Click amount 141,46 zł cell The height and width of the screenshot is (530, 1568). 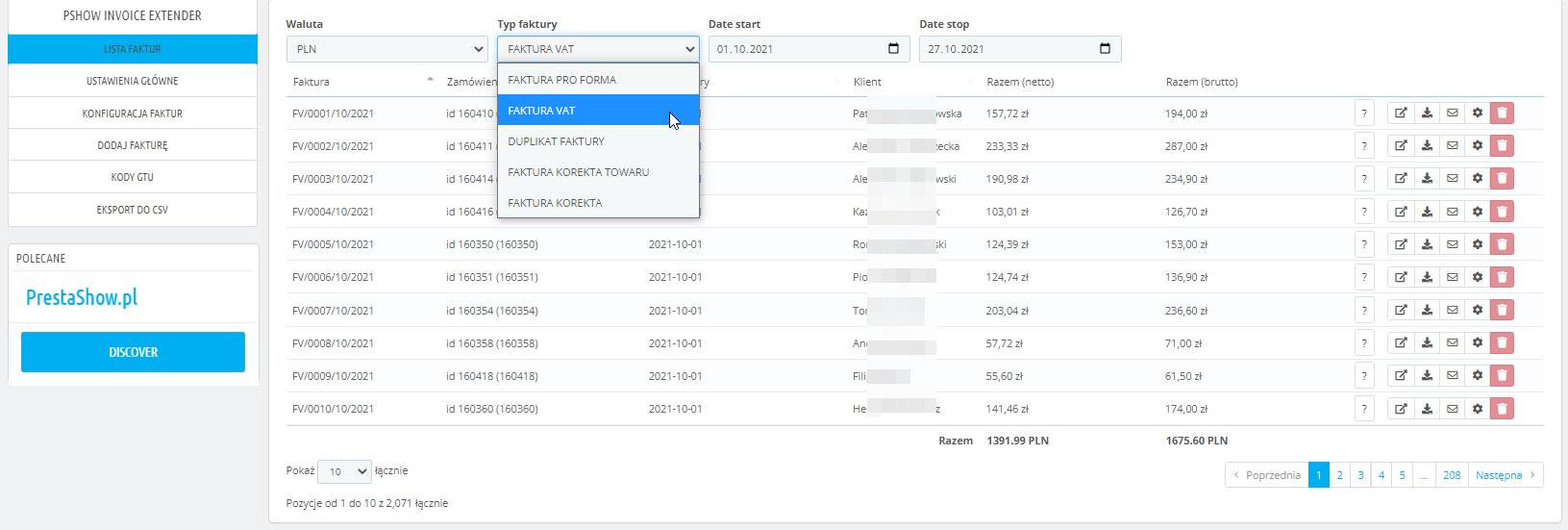(x=1007, y=409)
